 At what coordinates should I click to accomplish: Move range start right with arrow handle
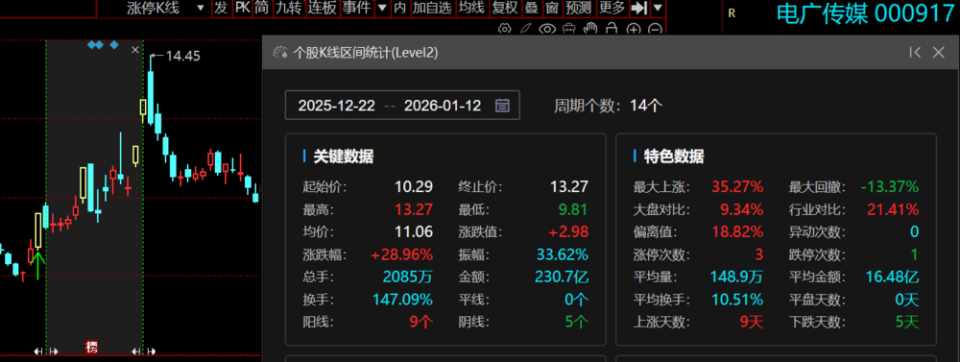coord(54,352)
